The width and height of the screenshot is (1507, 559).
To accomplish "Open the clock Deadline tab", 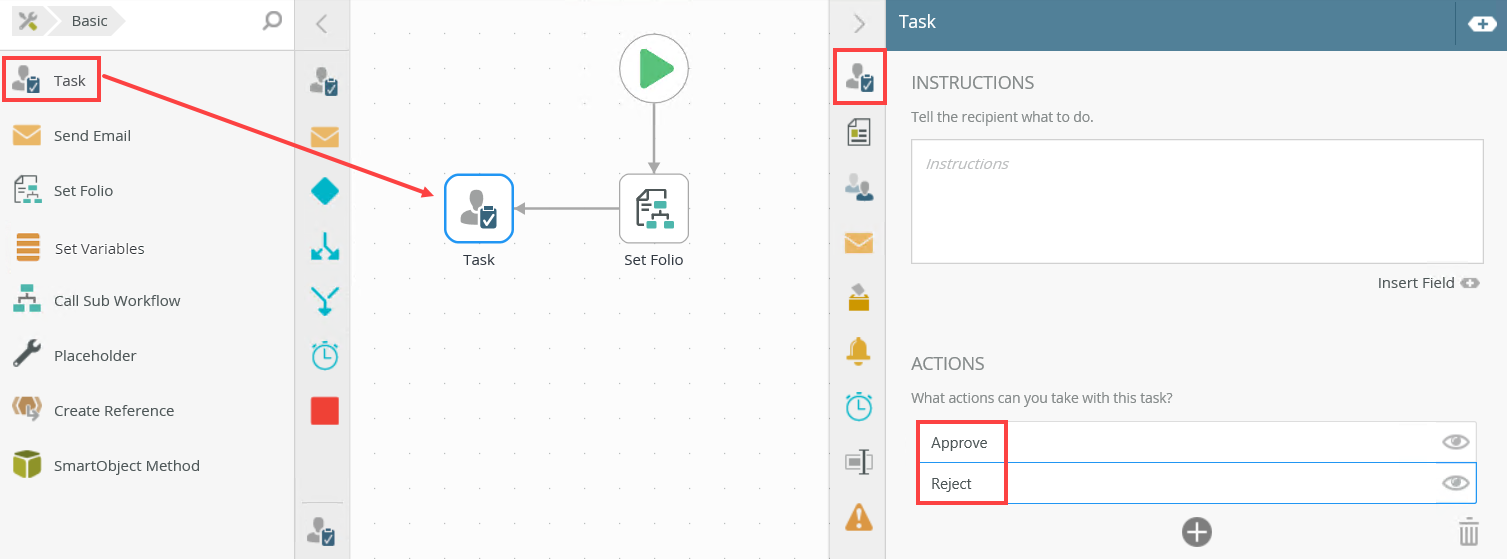I will (859, 407).
